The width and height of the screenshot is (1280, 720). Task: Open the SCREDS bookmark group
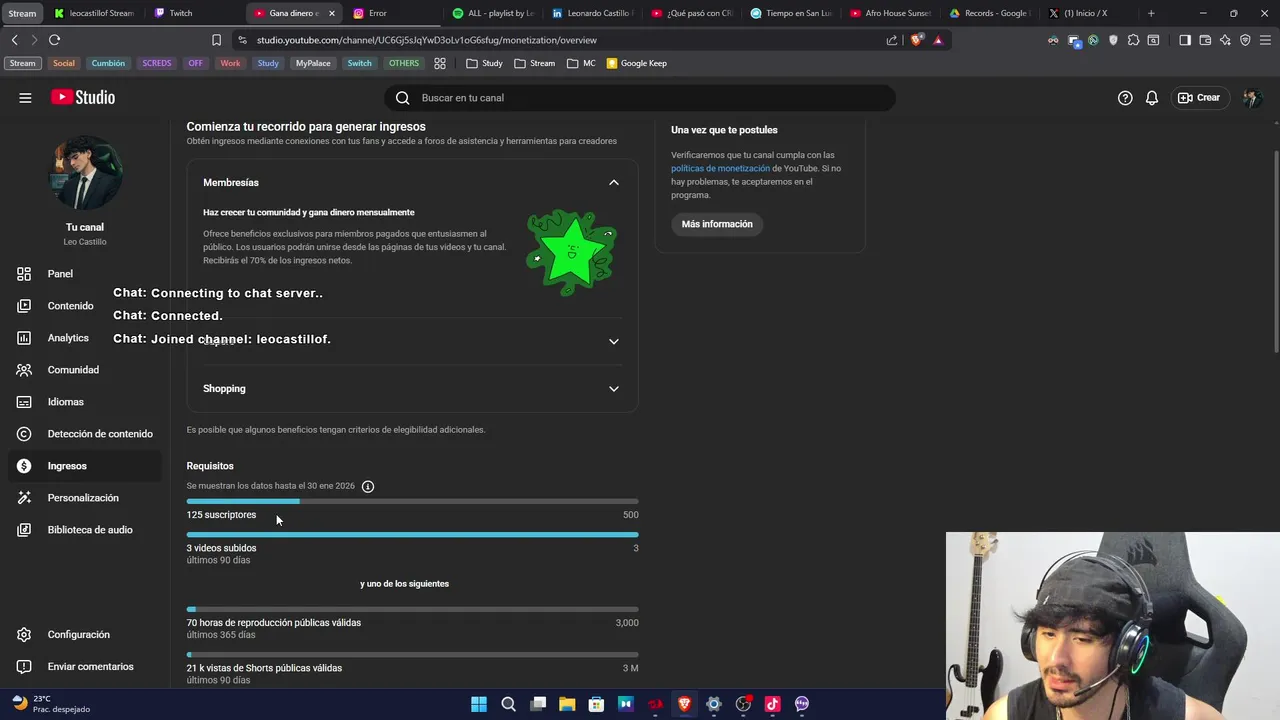(x=157, y=63)
